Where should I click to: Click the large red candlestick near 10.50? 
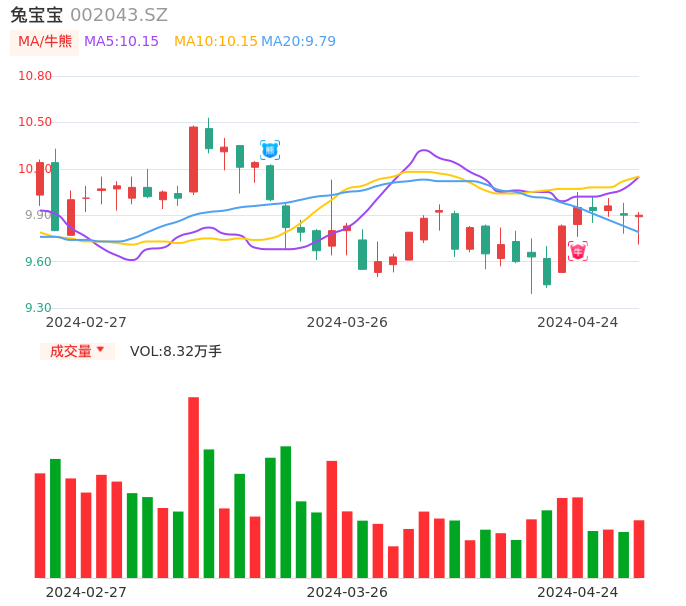193,159
